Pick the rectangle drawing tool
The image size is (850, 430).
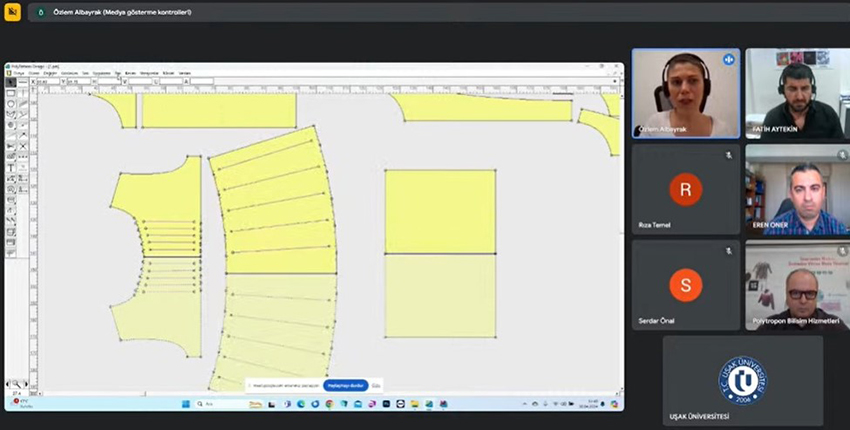coord(11,93)
